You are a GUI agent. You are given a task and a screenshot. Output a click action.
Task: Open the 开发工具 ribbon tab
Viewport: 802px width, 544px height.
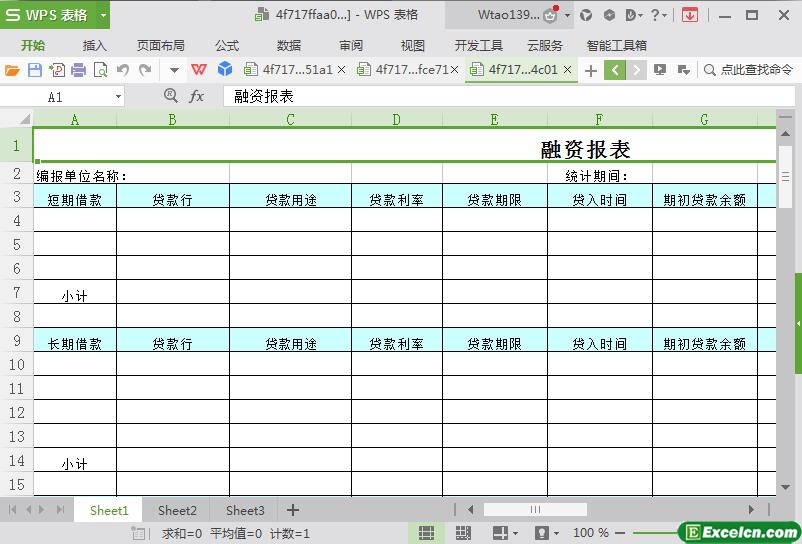coord(479,46)
